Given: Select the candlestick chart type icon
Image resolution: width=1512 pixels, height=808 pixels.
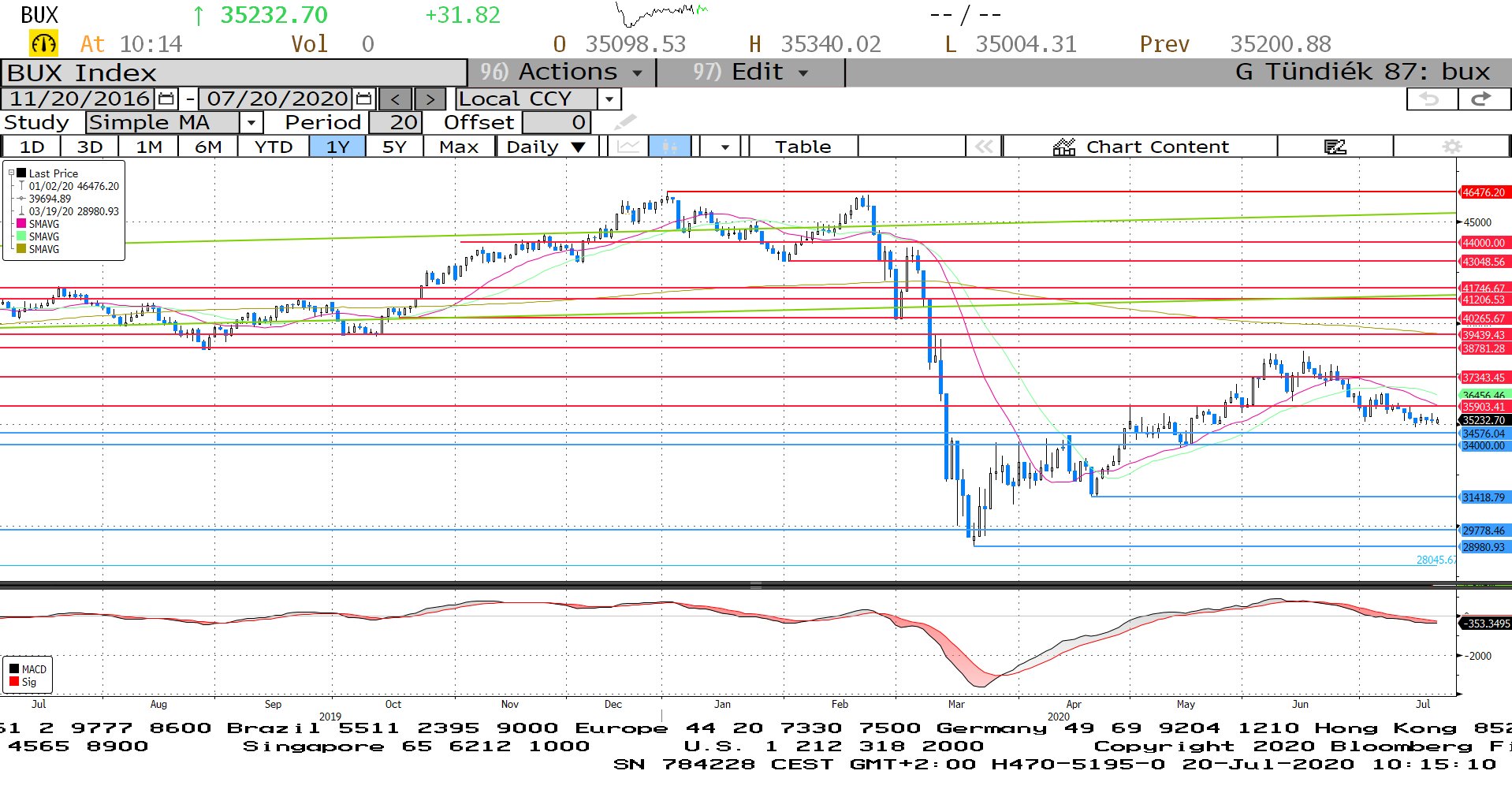Looking at the screenshot, I should [x=670, y=147].
